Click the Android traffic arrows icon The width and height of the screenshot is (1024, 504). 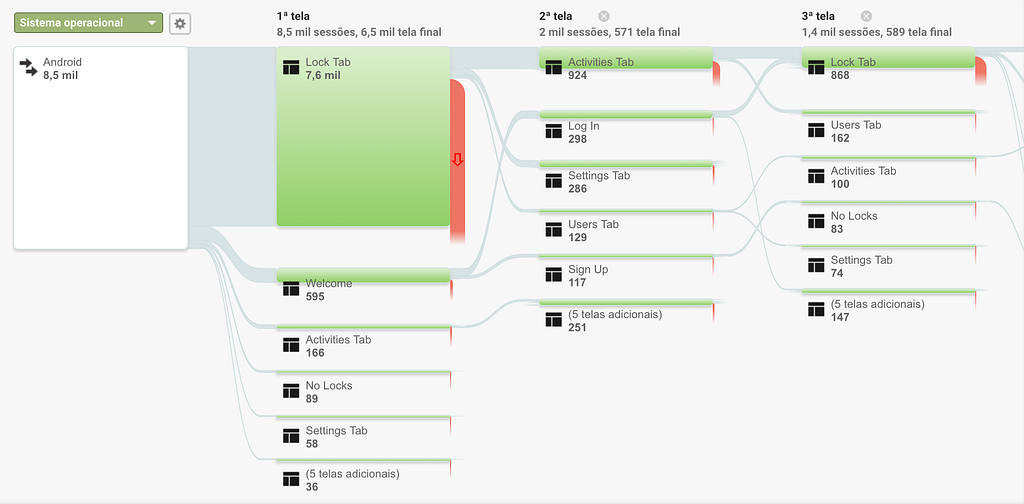pos(29,67)
